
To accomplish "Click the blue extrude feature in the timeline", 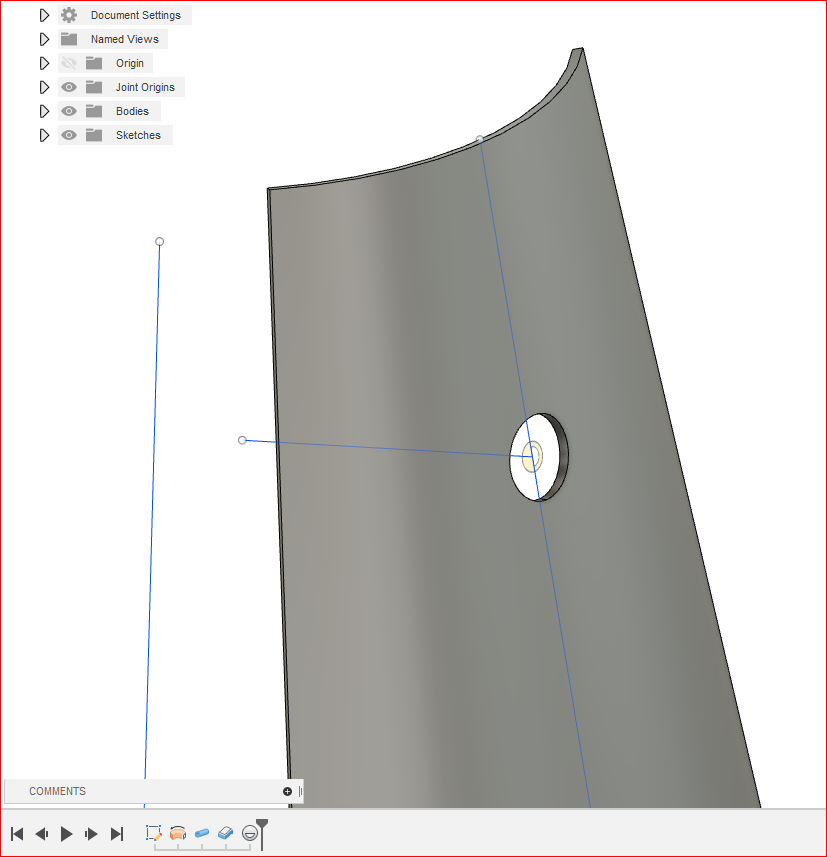I will pyautogui.click(x=201, y=832).
